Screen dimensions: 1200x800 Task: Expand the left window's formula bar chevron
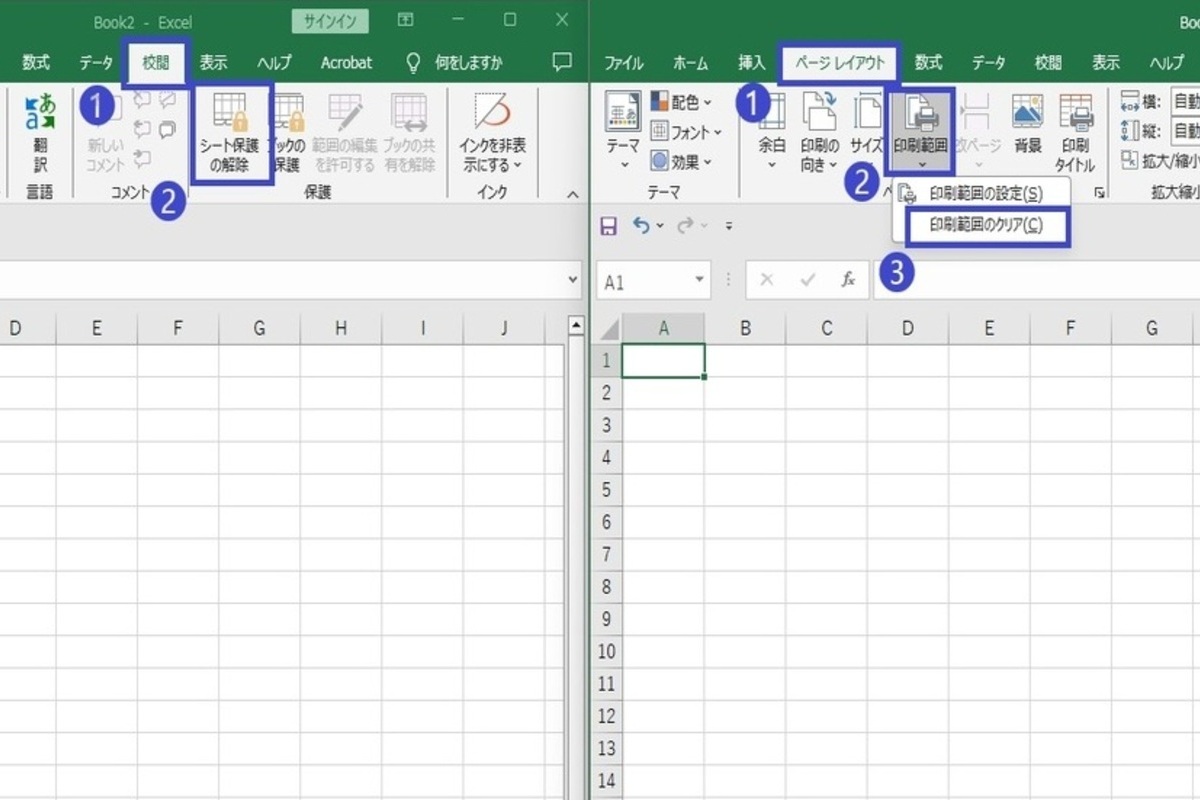click(573, 280)
